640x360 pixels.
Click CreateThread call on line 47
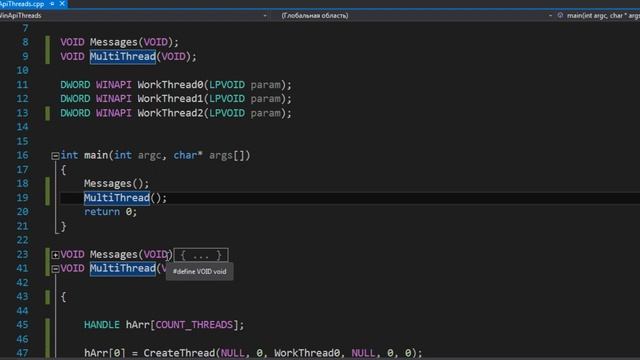(x=179, y=353)
